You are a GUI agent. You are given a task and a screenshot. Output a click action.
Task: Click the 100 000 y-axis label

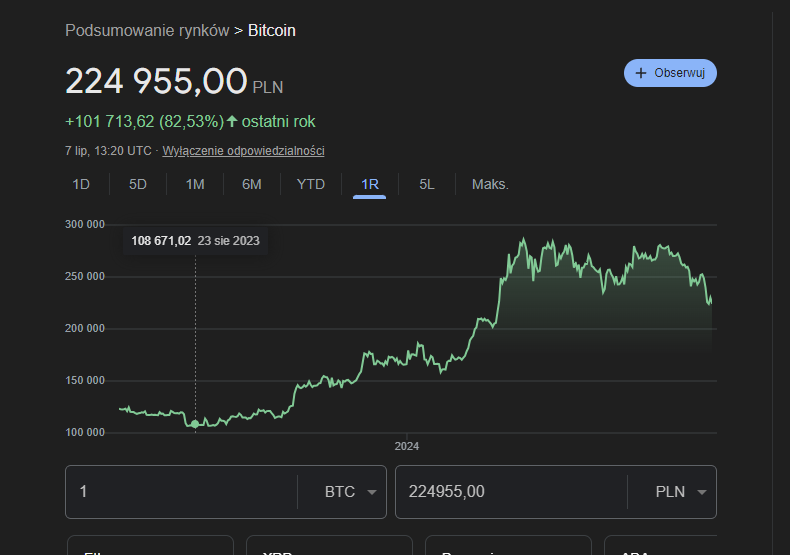click(x=85, y=432)
